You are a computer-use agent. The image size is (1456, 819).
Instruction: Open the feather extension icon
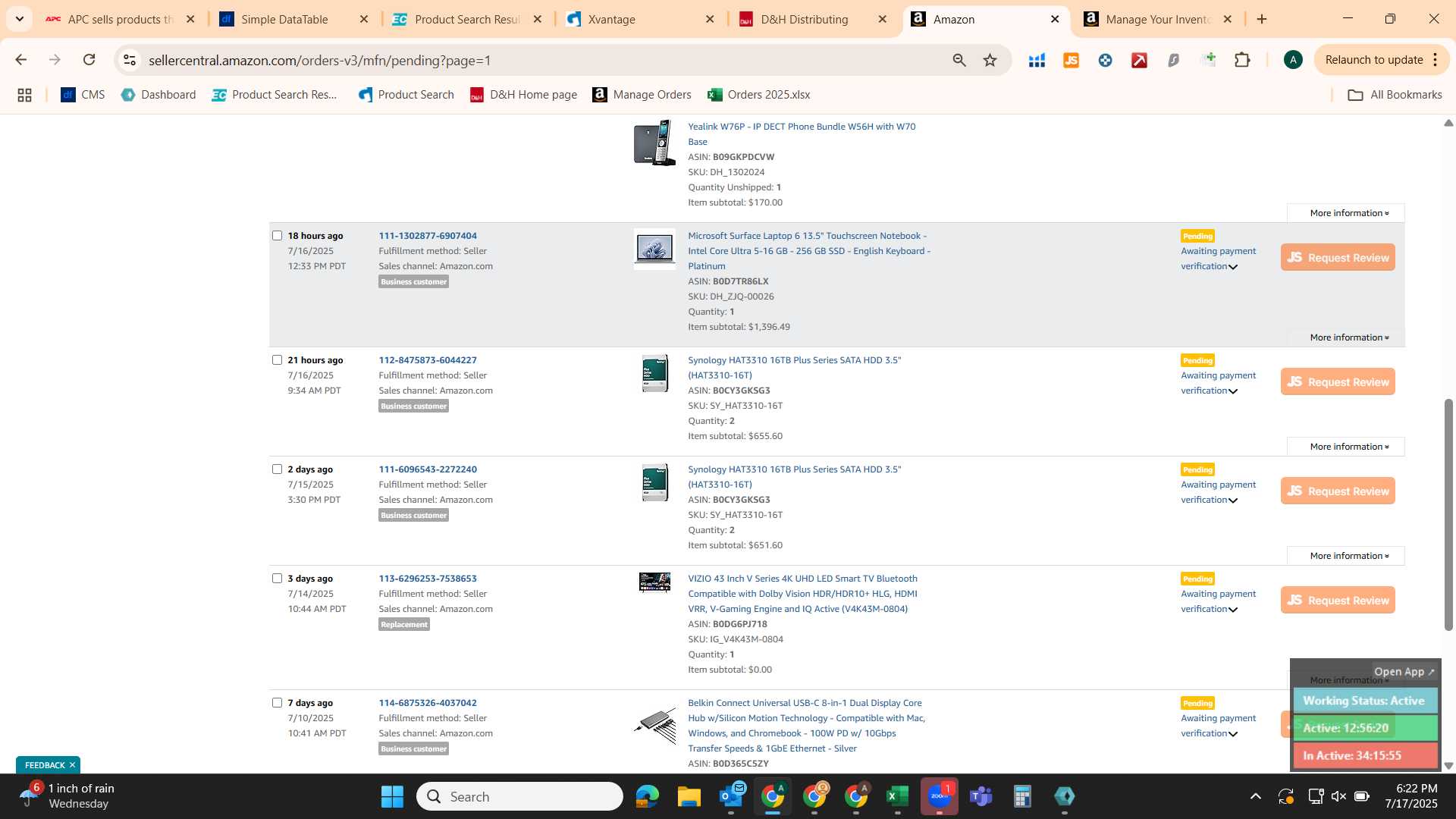pyautogui.click(x=1173, y=60)
